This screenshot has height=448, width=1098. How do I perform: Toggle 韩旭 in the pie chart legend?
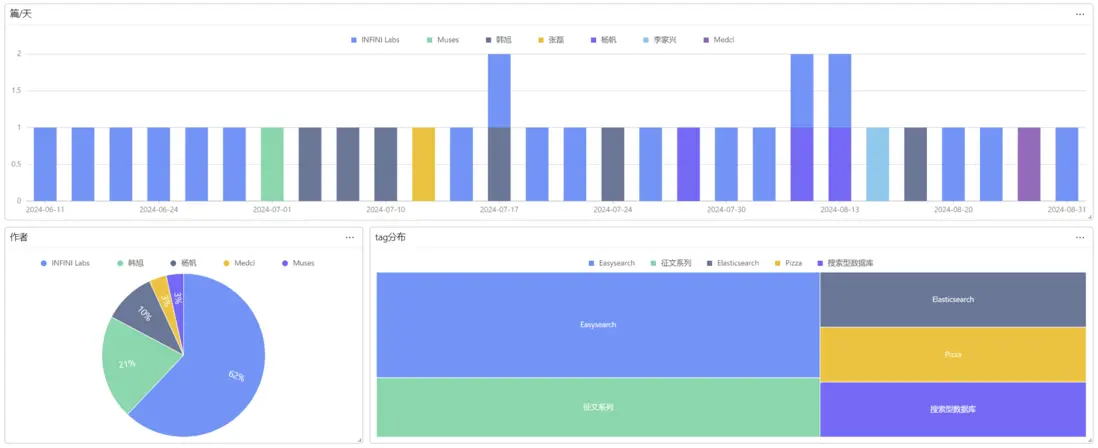coord(130,263)
